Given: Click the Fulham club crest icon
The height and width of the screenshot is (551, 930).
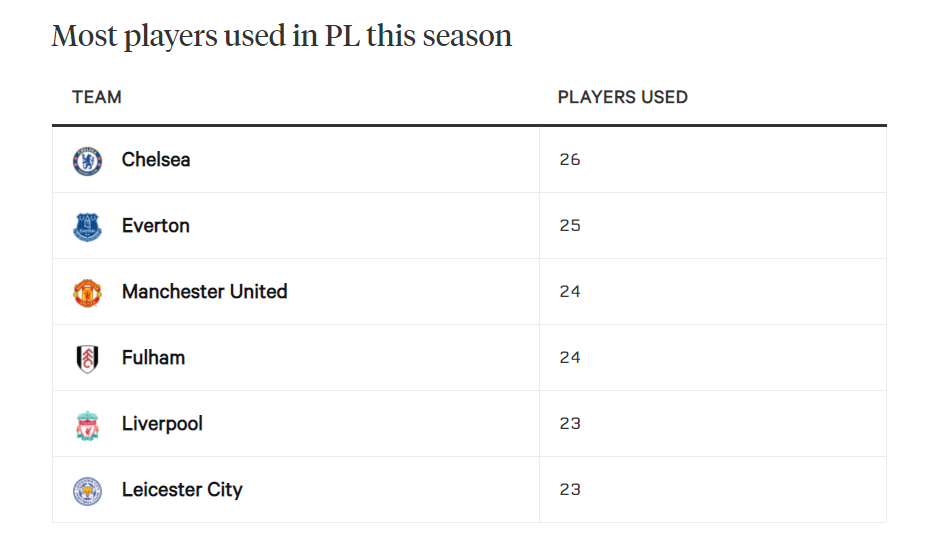Looking at the screenshot, I should pyautogui.click(x=87, y=358).
